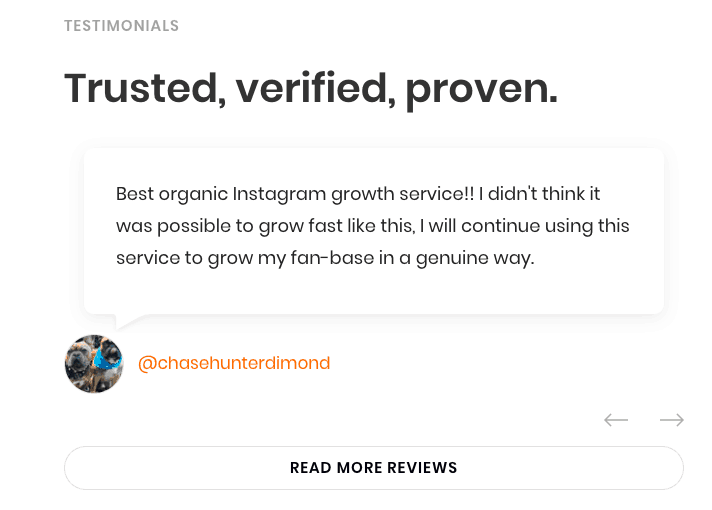
Task: Click the '@' symbol in the orange username
Action: pyautogui.click(x=147, y=364)
